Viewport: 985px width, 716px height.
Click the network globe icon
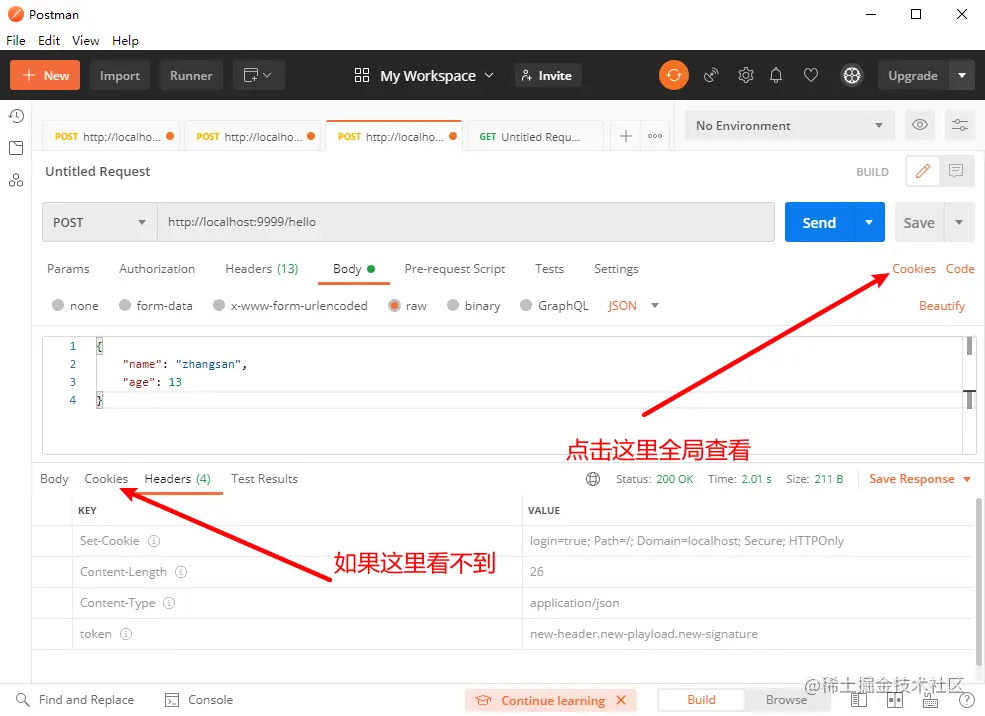pos(593,479)
